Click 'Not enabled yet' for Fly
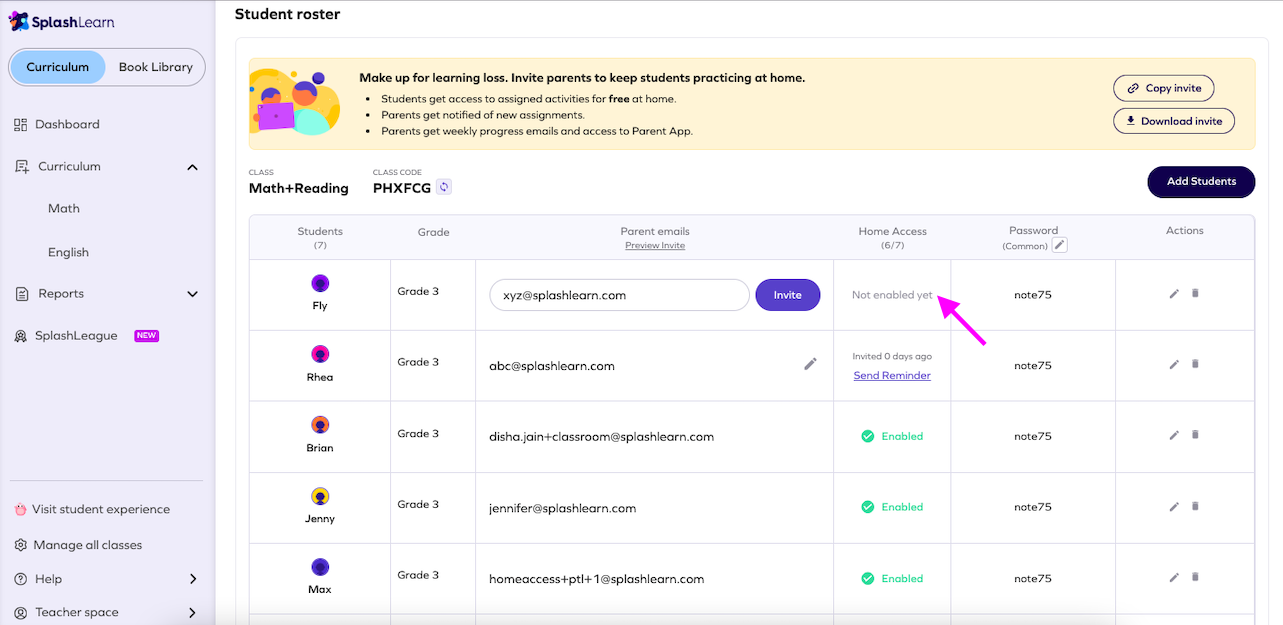 892,295
